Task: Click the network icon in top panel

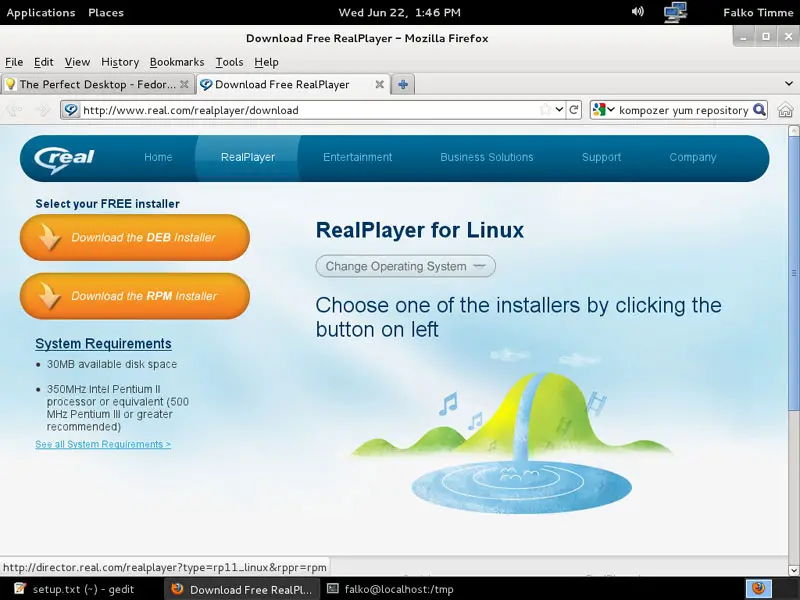Action: point(674,12)
